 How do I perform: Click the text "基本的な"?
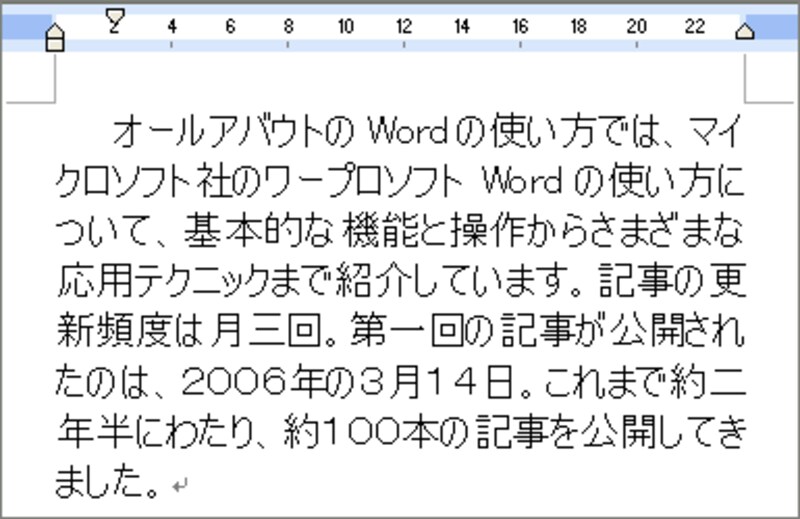coord(258,232)
